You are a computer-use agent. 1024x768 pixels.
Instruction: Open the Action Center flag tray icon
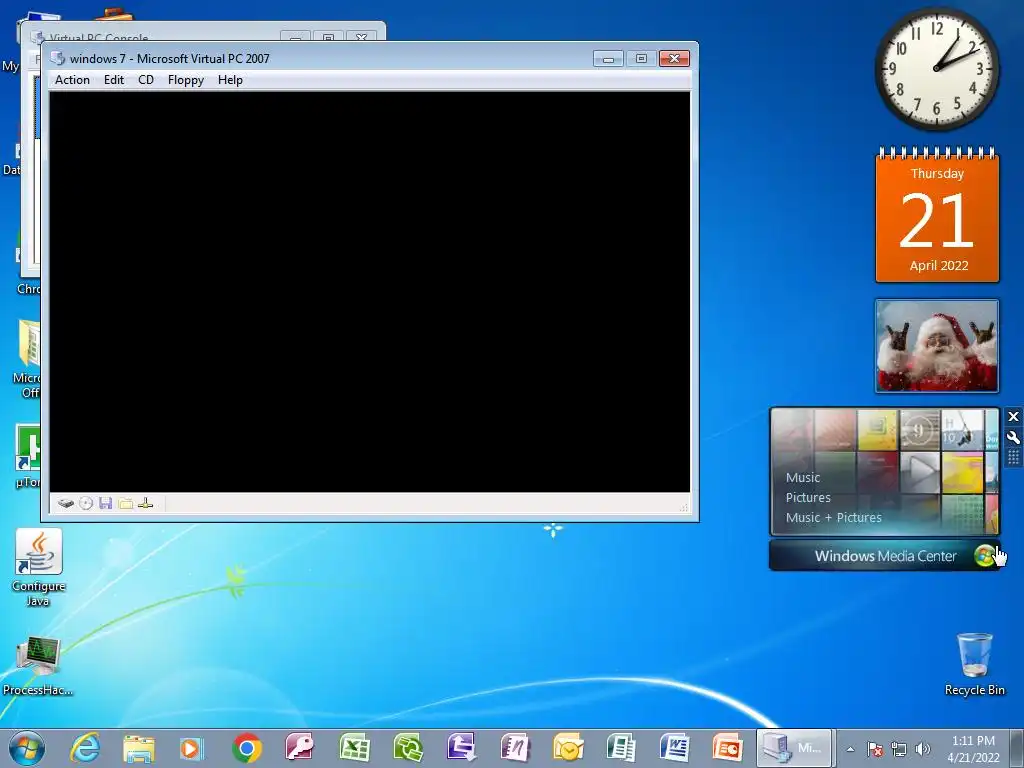click(875, 749)
